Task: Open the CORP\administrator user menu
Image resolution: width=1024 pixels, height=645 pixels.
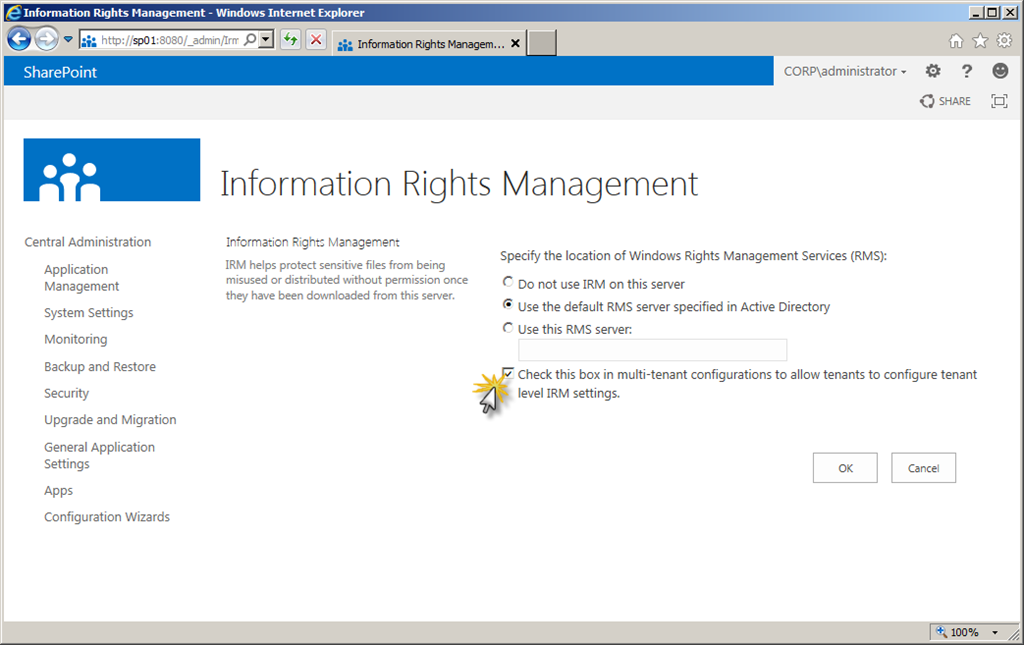Action: [845, 71]
